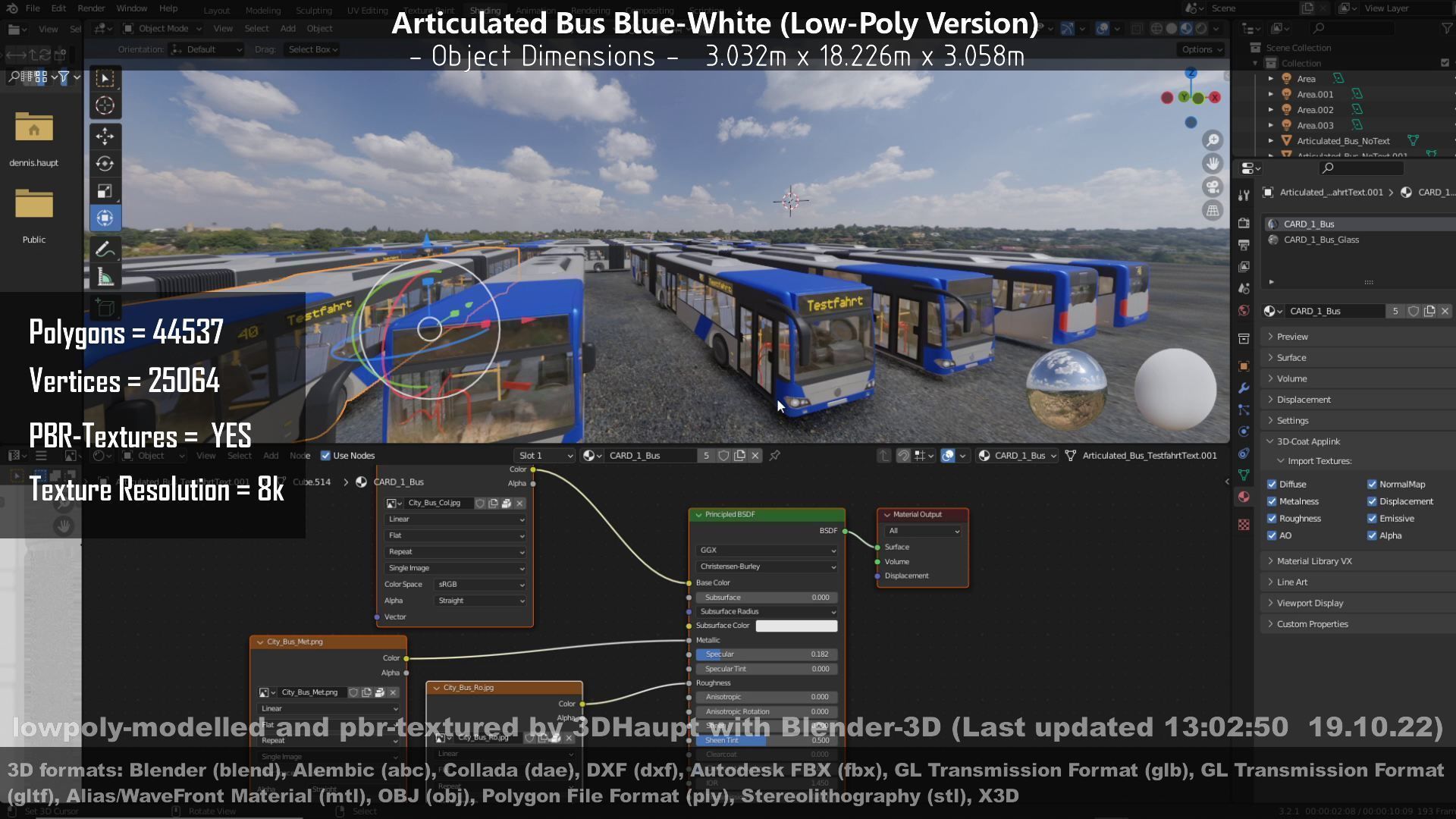The height and width of the screenshot is (819, 1456).
Task: Click the viewport pan hand icon
Action: coord(1213,164)
